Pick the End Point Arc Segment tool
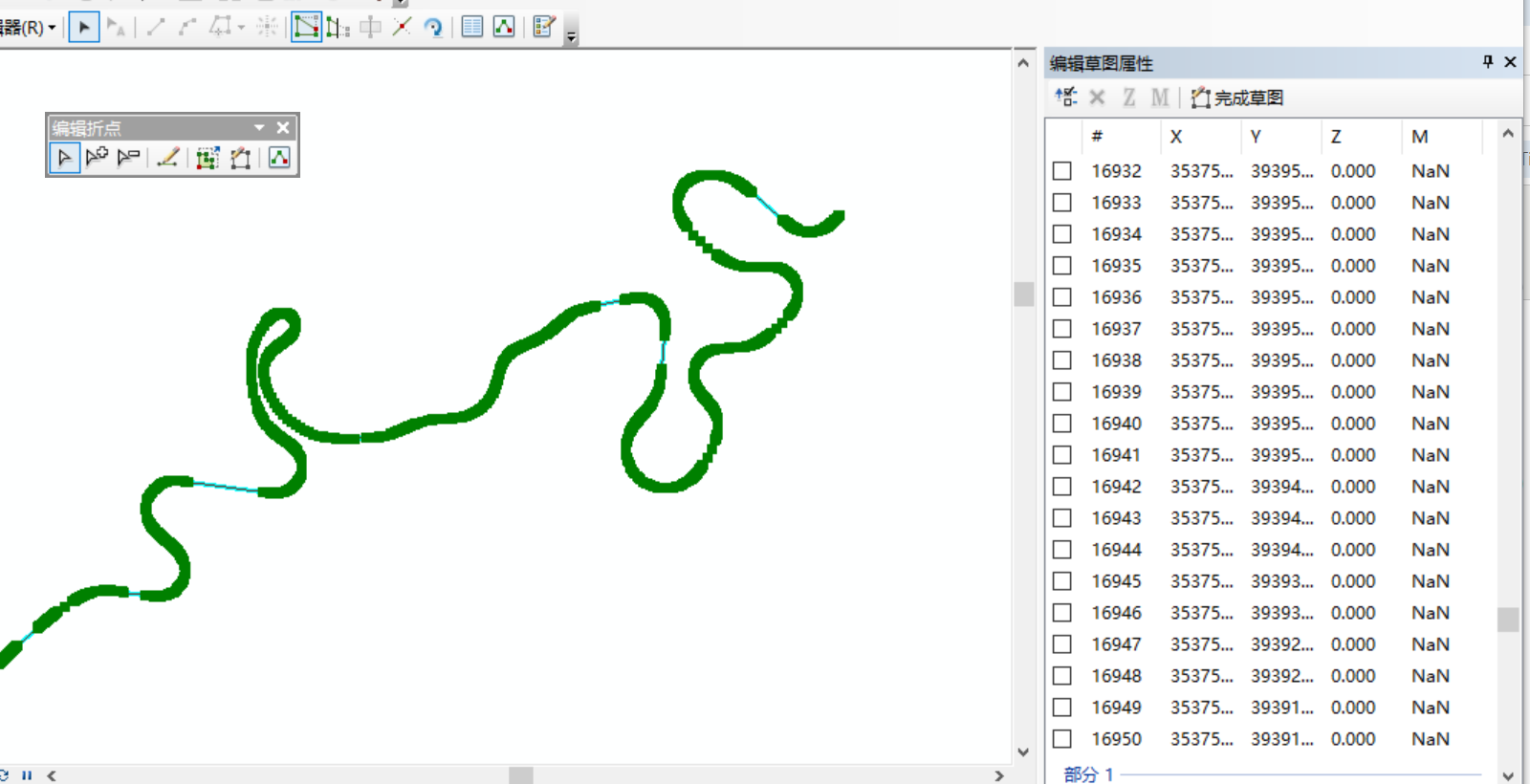1530x784 pixels. tap(187, 27)
